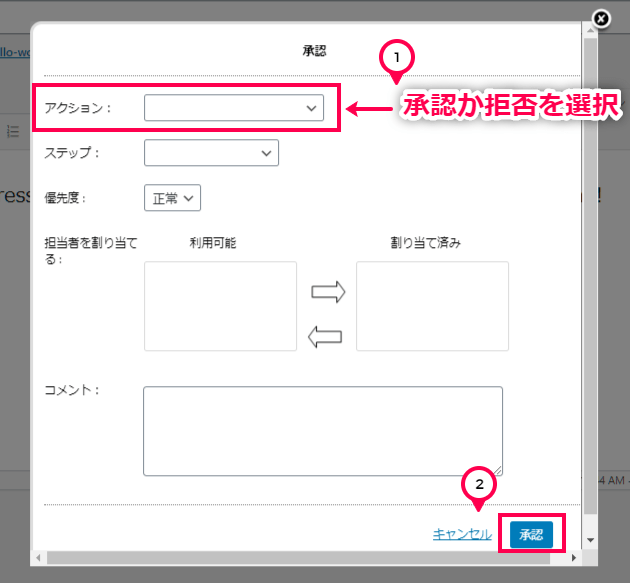
Task: Click the vertical scrollbar up arrow
Action: [x=590, y=30]
